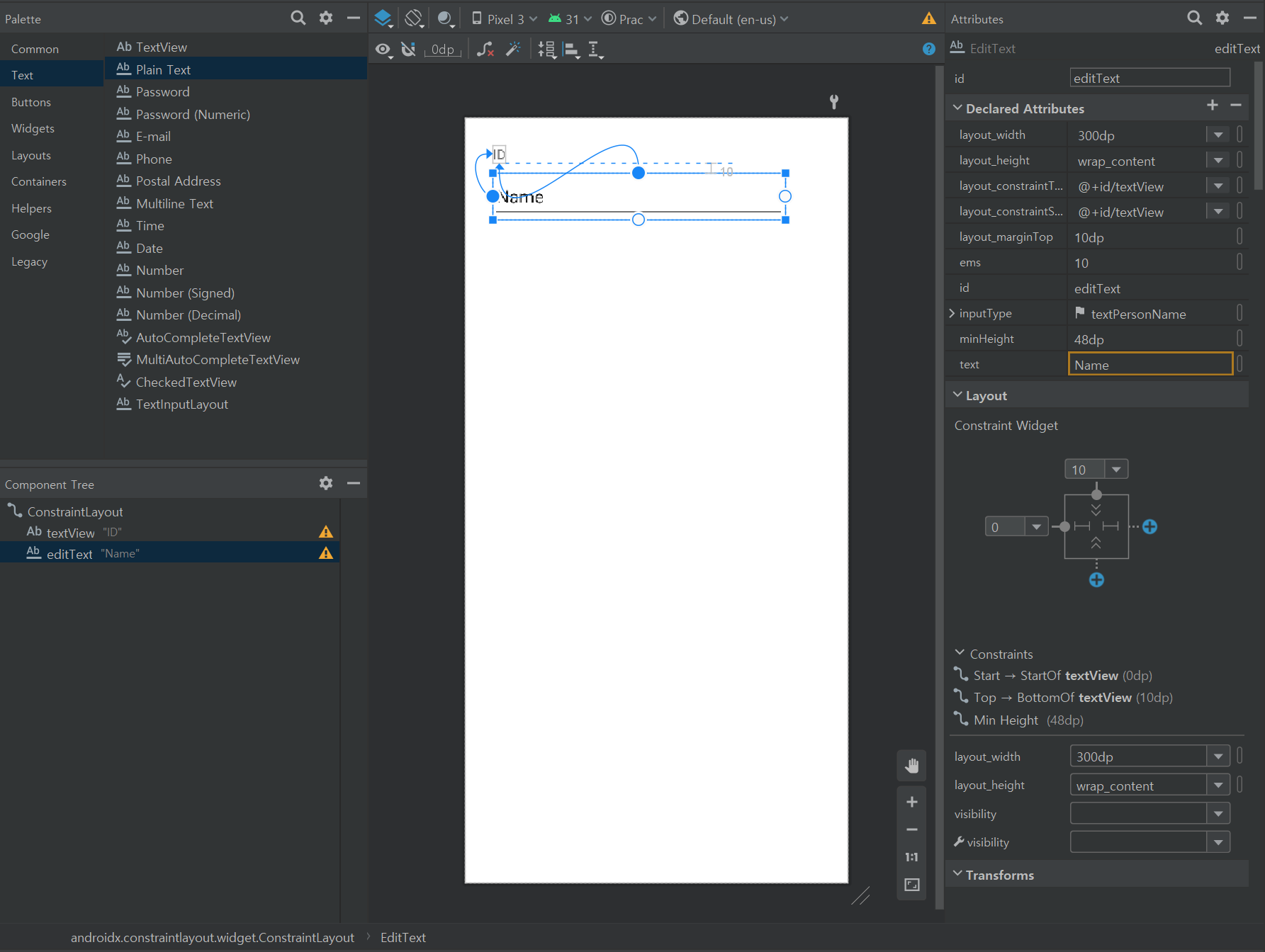The image size is (1265, 952).
Task: Open Default (en-us) locale dropdown
Action: click(x=731, y=19)
